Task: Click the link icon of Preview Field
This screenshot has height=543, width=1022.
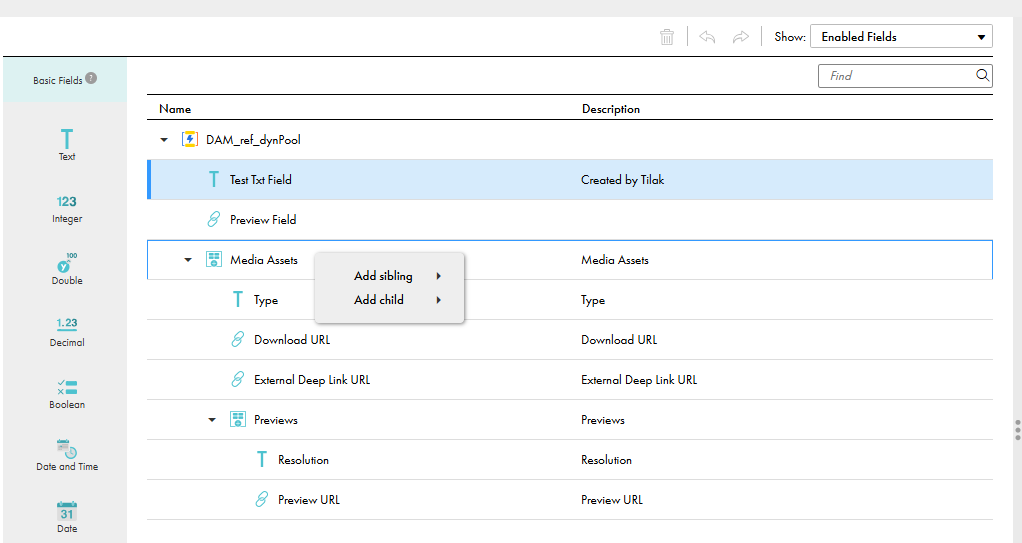Action: (x=214, y=220)
